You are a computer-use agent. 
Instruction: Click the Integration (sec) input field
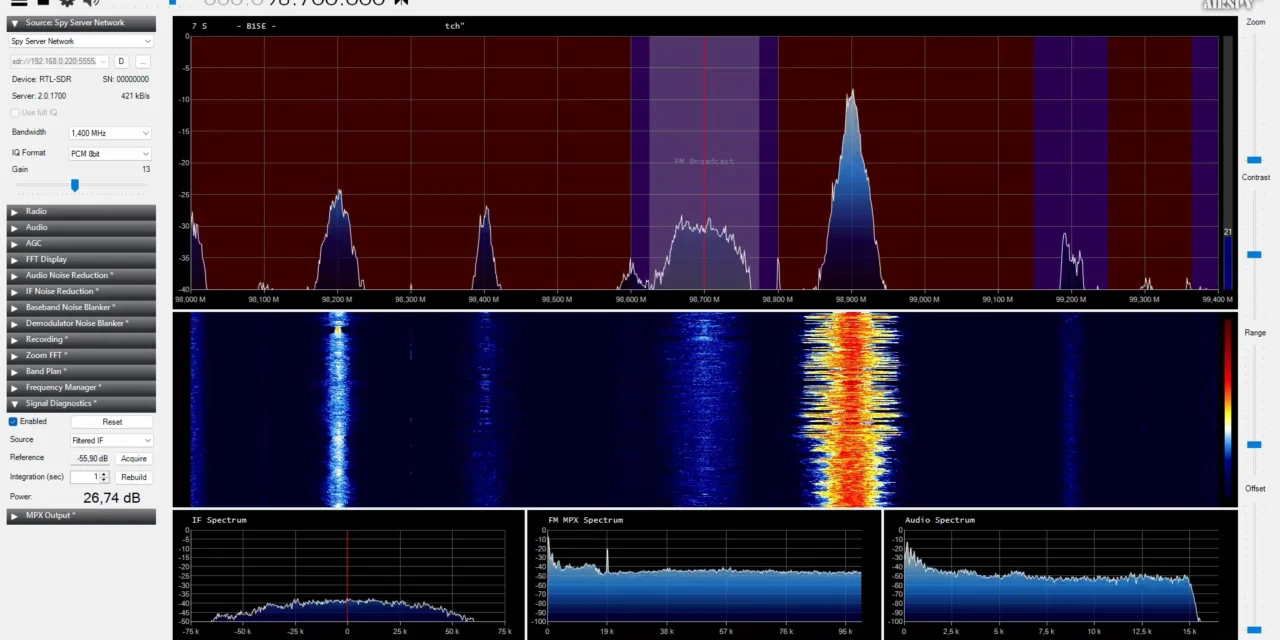85,477
